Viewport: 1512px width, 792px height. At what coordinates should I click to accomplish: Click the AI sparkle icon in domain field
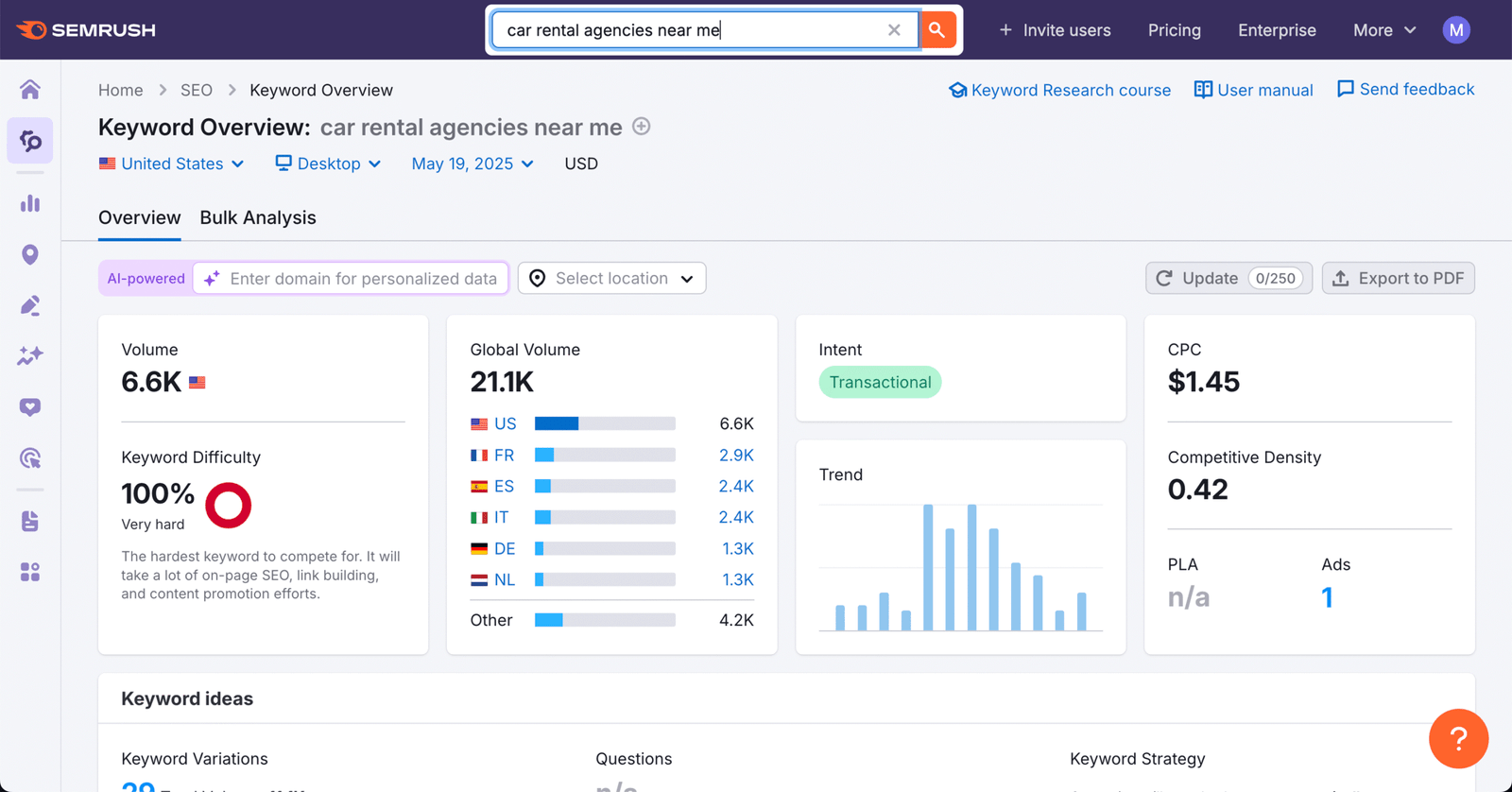coord(212,278)
